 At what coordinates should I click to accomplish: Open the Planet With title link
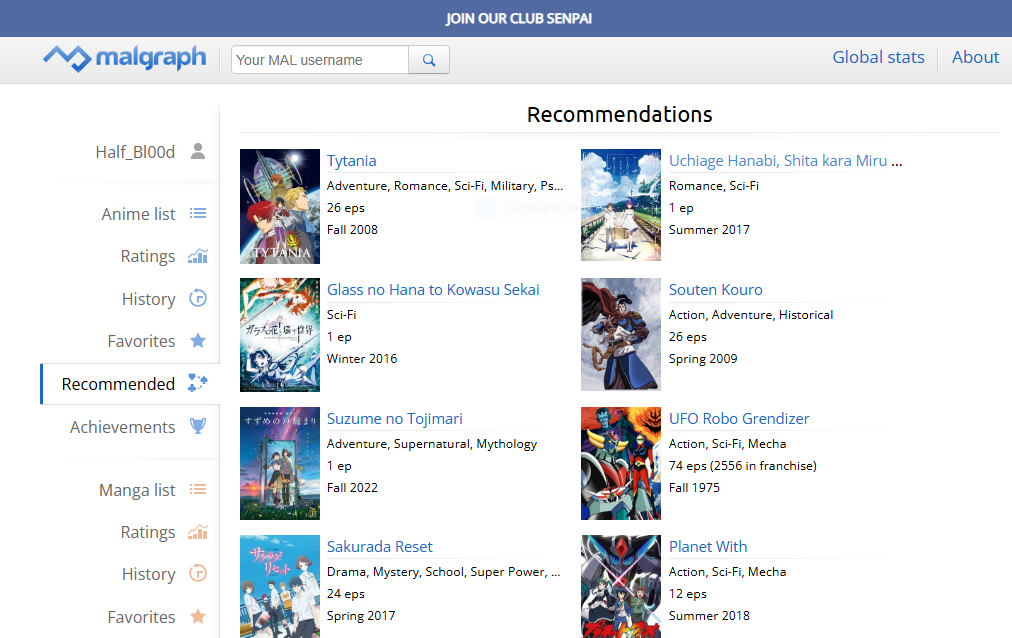pyautogui.click(x=708, y=546)
